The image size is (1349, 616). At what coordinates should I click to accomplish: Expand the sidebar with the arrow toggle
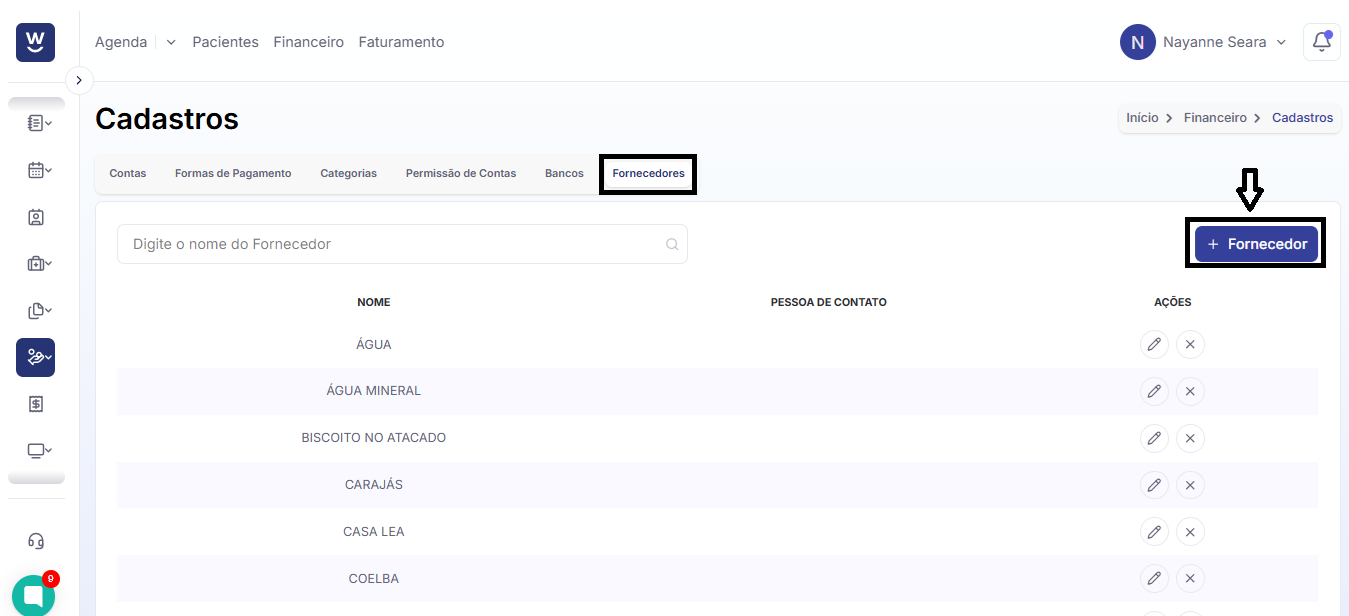79,80
